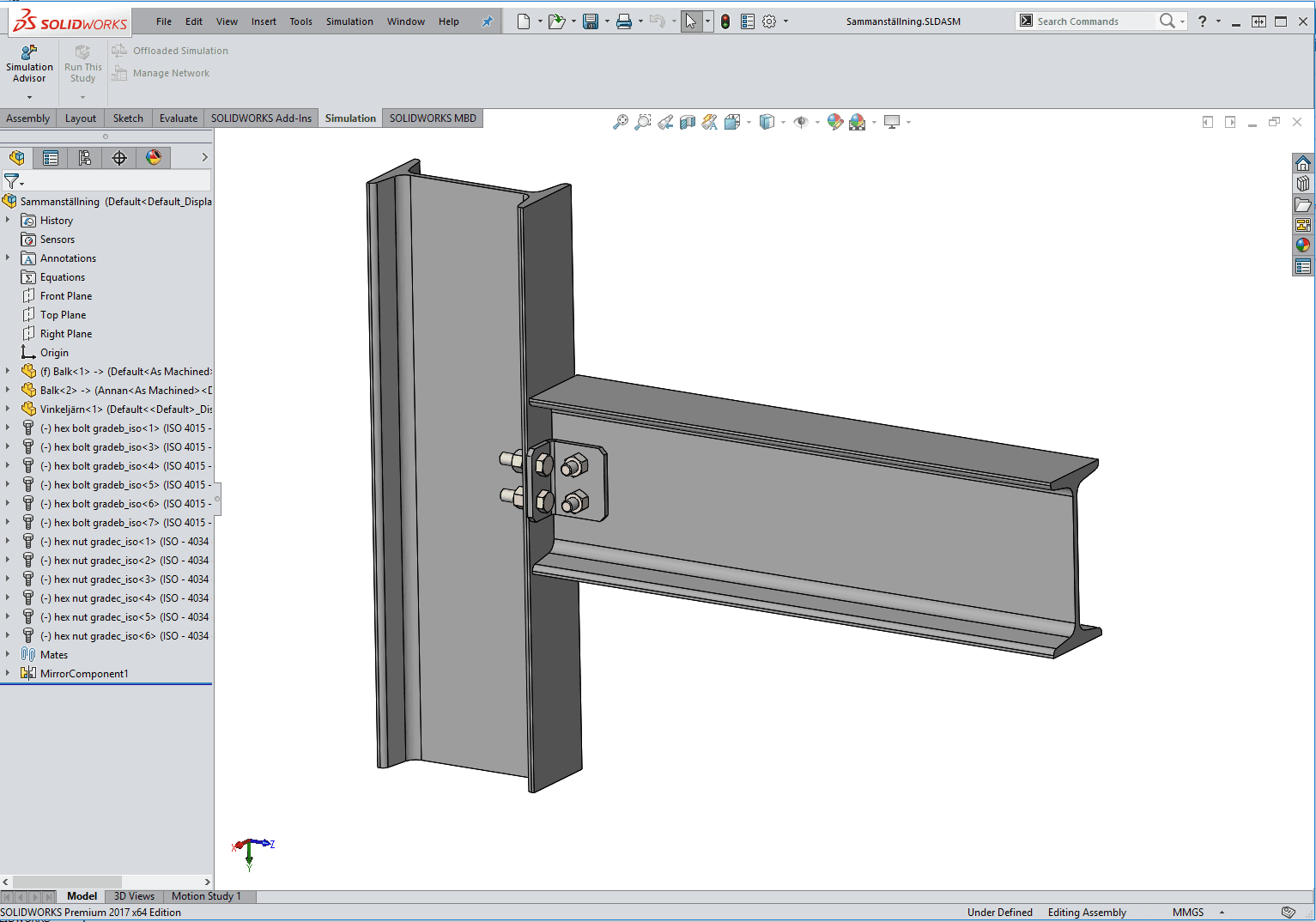Expand the Vinkeljärn<1> component node

[x=8, y=409]
